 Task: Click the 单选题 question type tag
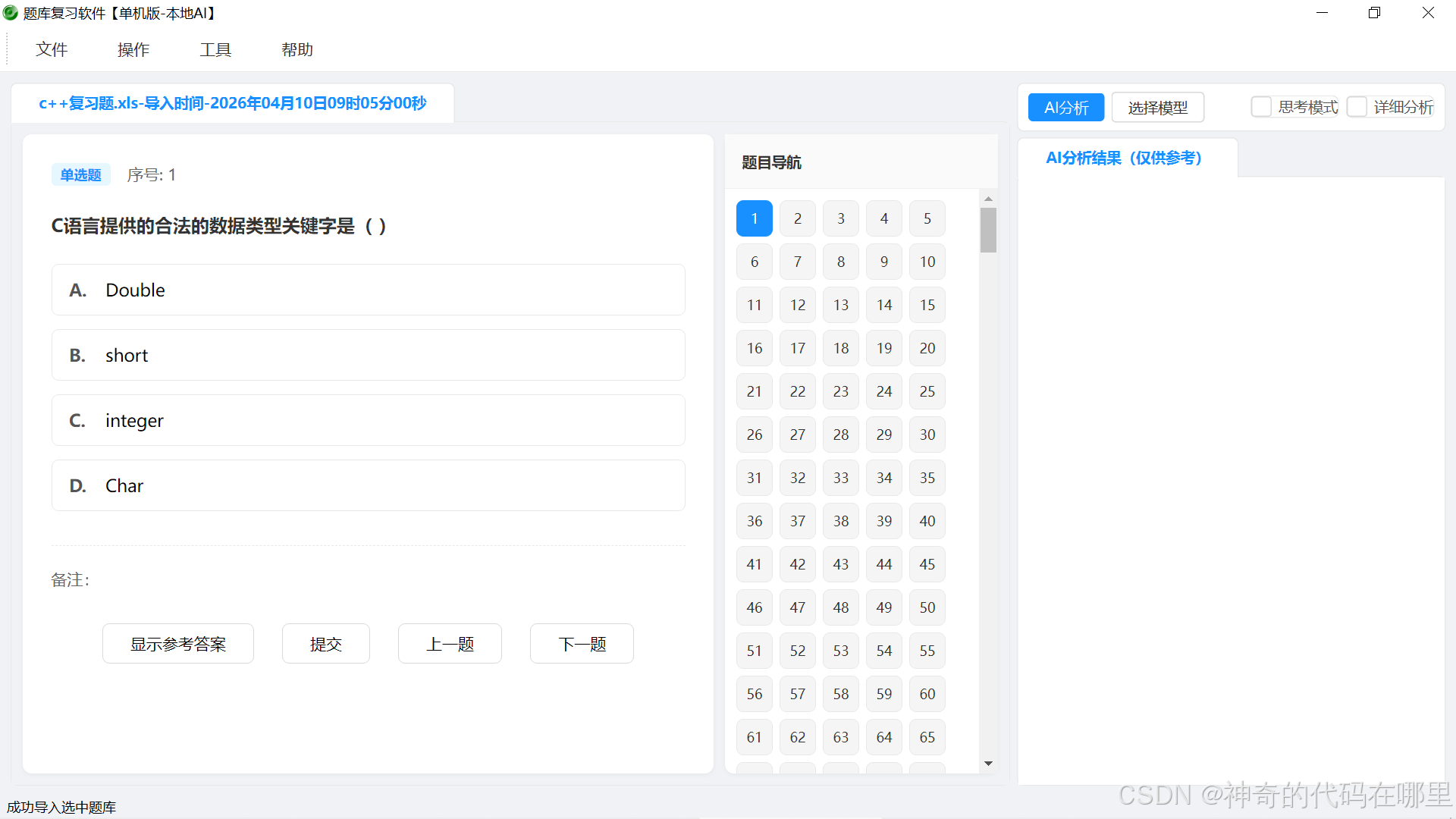pos(81,175)
